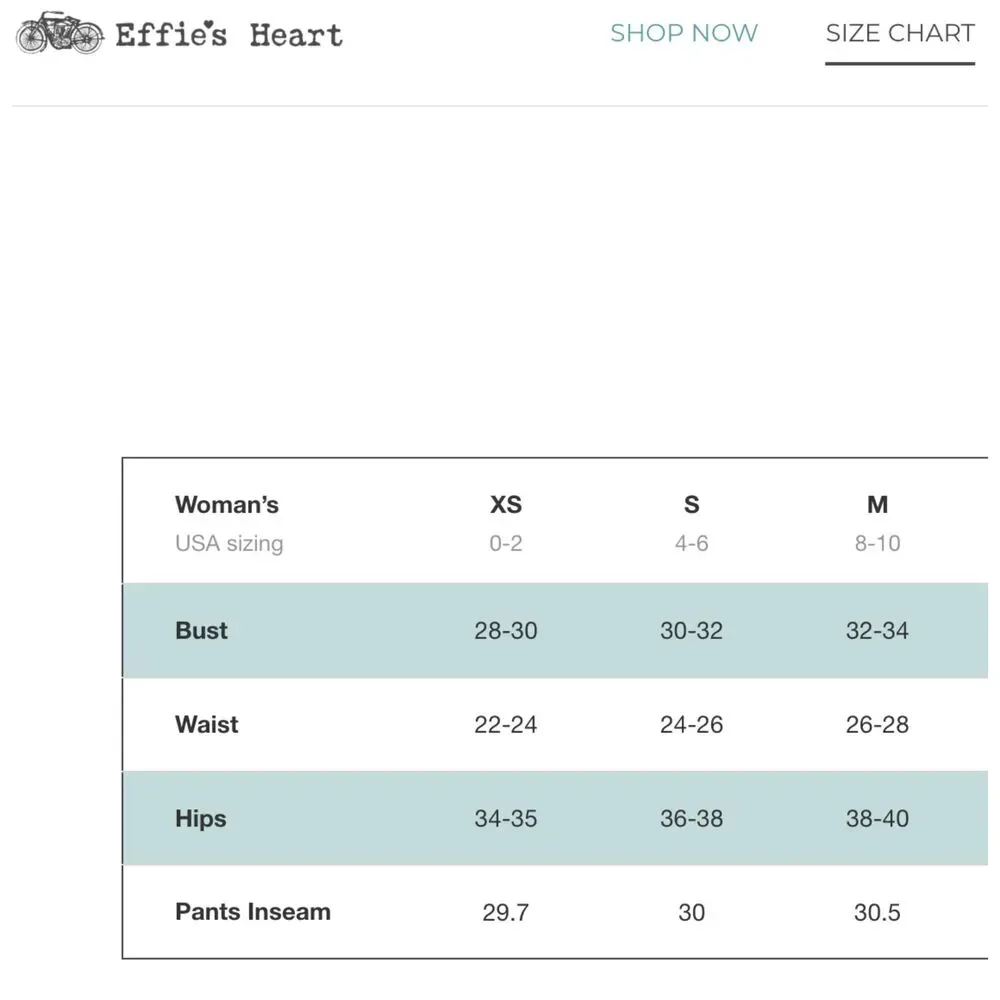Click the USA sizing label
Image resolution: width=1000 pixels, height=1000 pixels.
click(x=229, y=544)
